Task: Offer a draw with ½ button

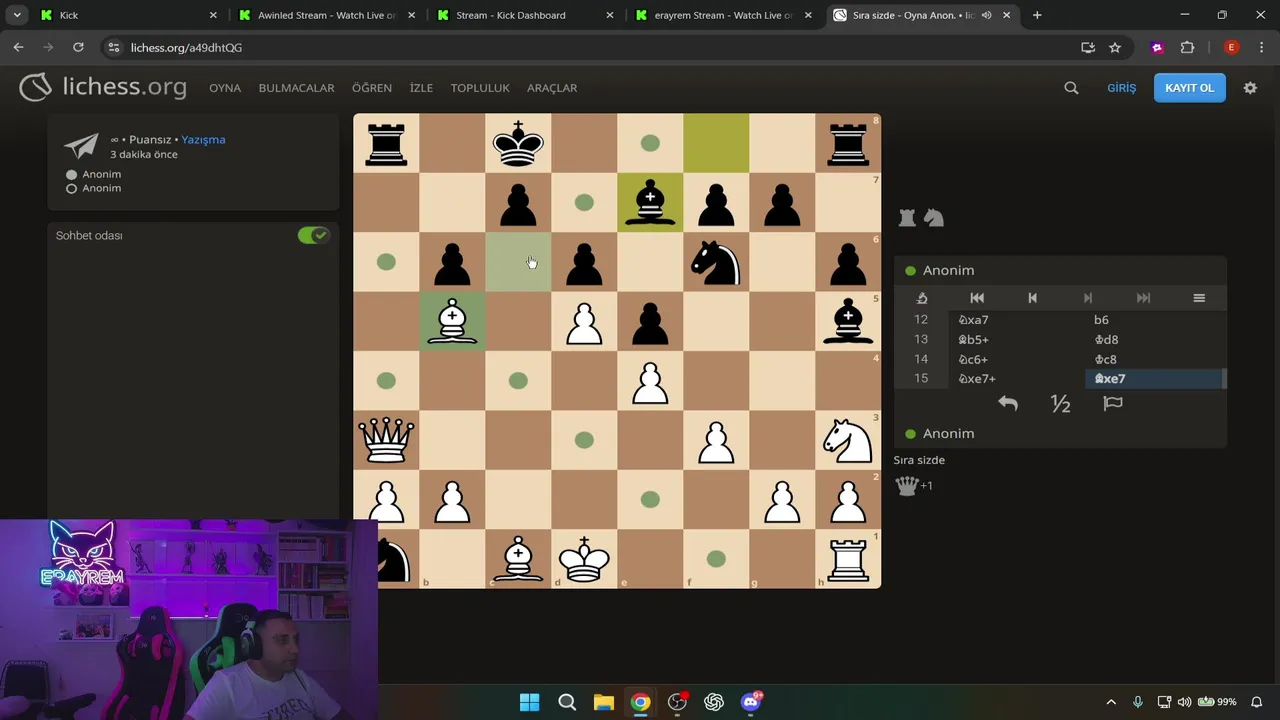Action: (x=1061, y=403)
